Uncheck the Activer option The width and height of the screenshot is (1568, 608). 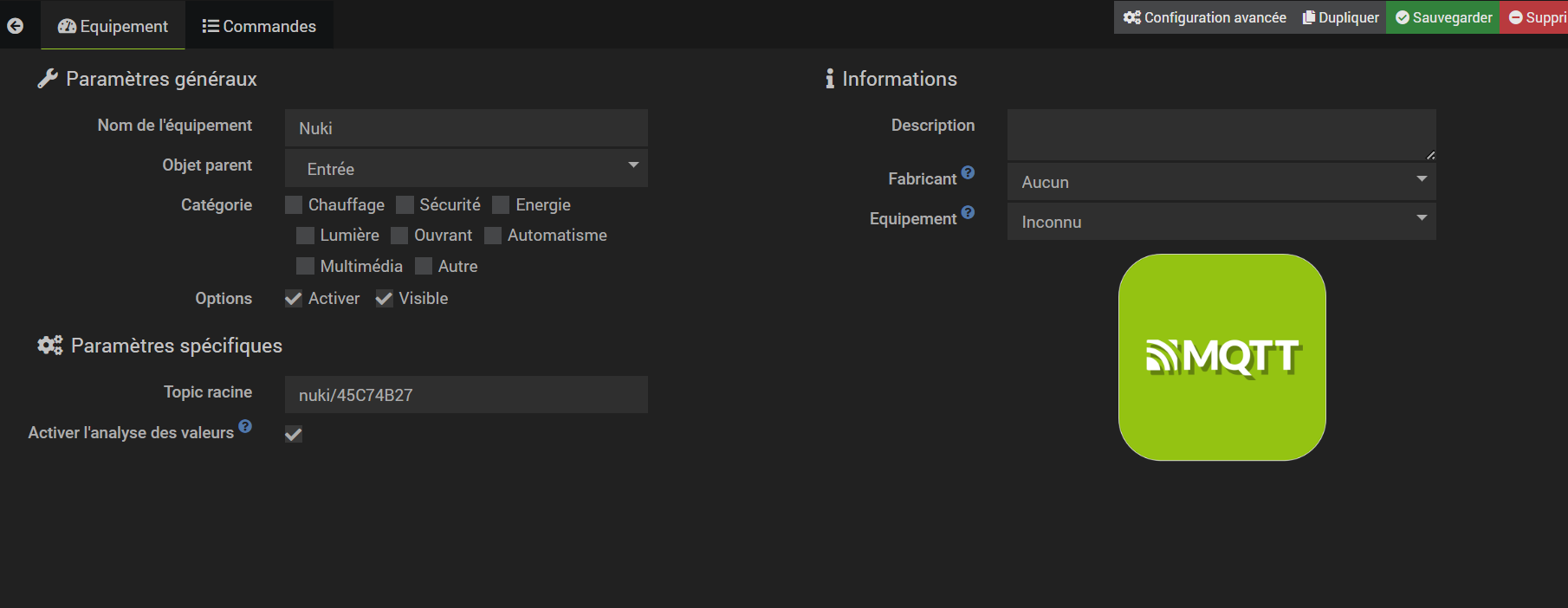coord(294,299)
